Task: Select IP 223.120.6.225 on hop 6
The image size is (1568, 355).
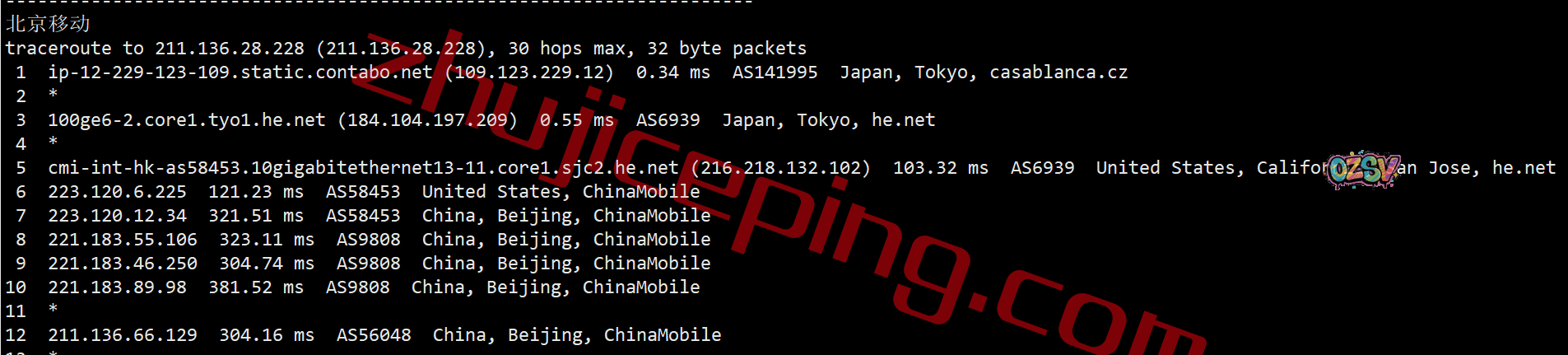Action: point(117,192)
